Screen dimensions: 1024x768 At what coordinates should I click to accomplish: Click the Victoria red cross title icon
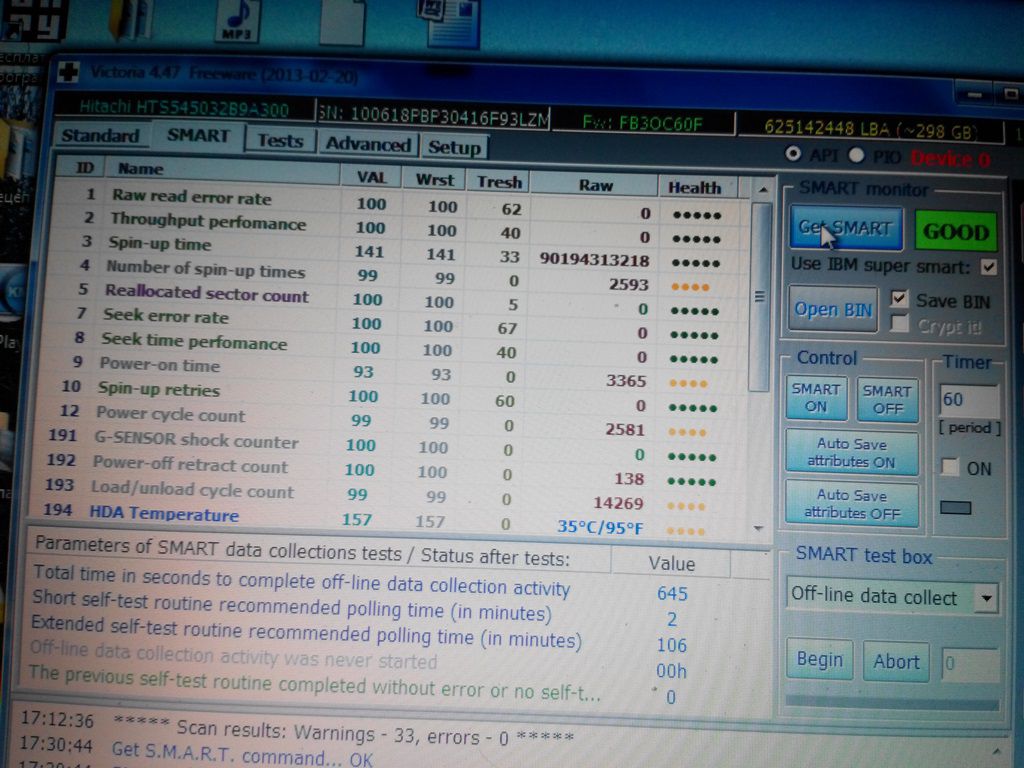(x=67, y=71)
